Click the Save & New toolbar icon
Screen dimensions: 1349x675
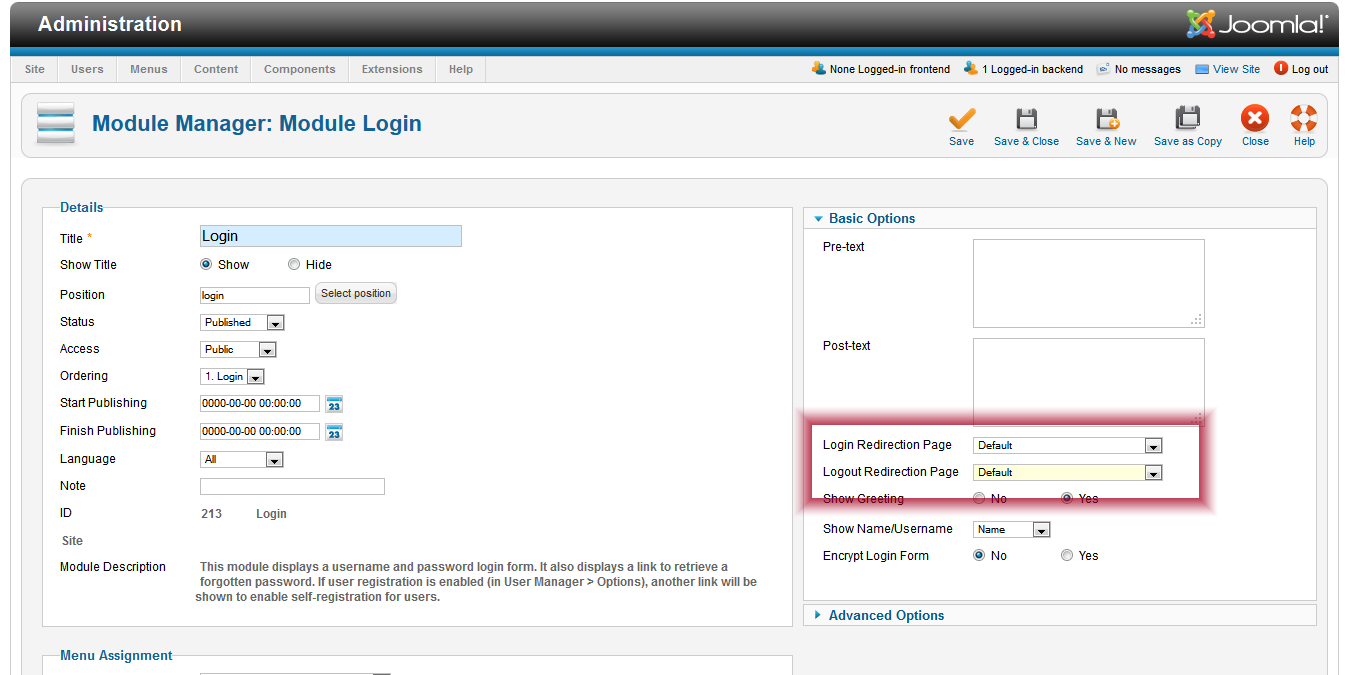(1106, 120)
